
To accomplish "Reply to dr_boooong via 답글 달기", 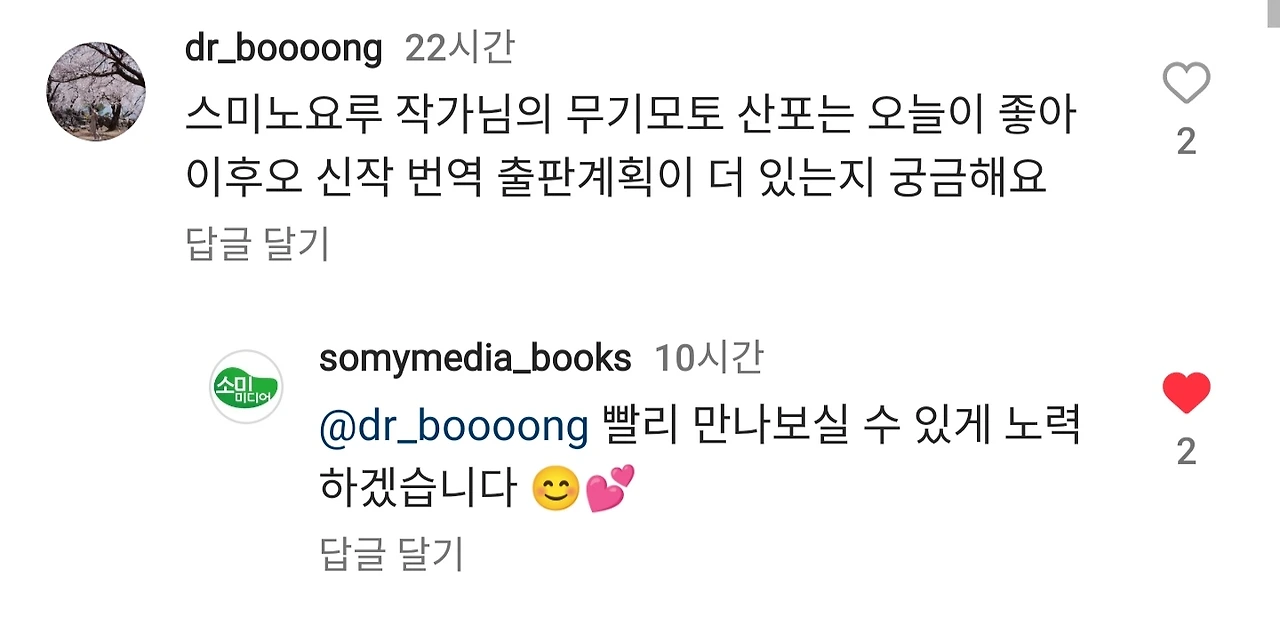I will (x=258, y=243).
